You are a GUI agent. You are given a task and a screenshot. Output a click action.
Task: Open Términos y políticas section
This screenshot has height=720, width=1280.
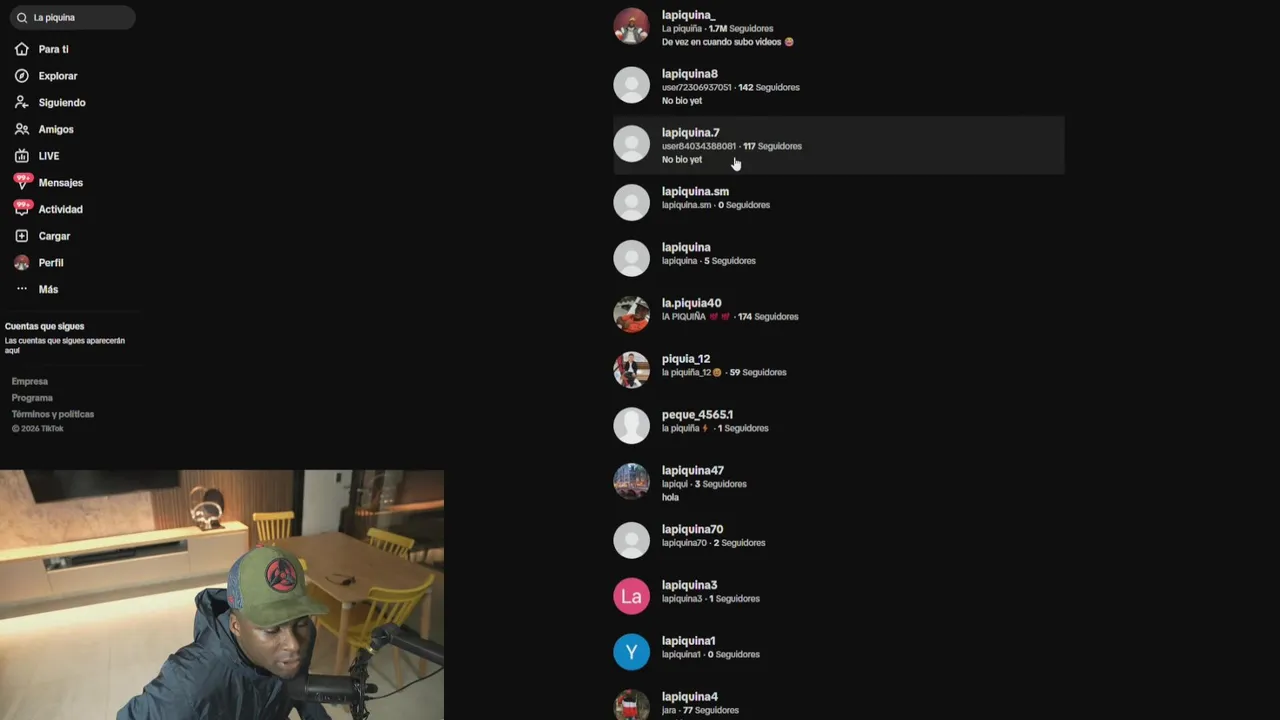coord(53,414)
